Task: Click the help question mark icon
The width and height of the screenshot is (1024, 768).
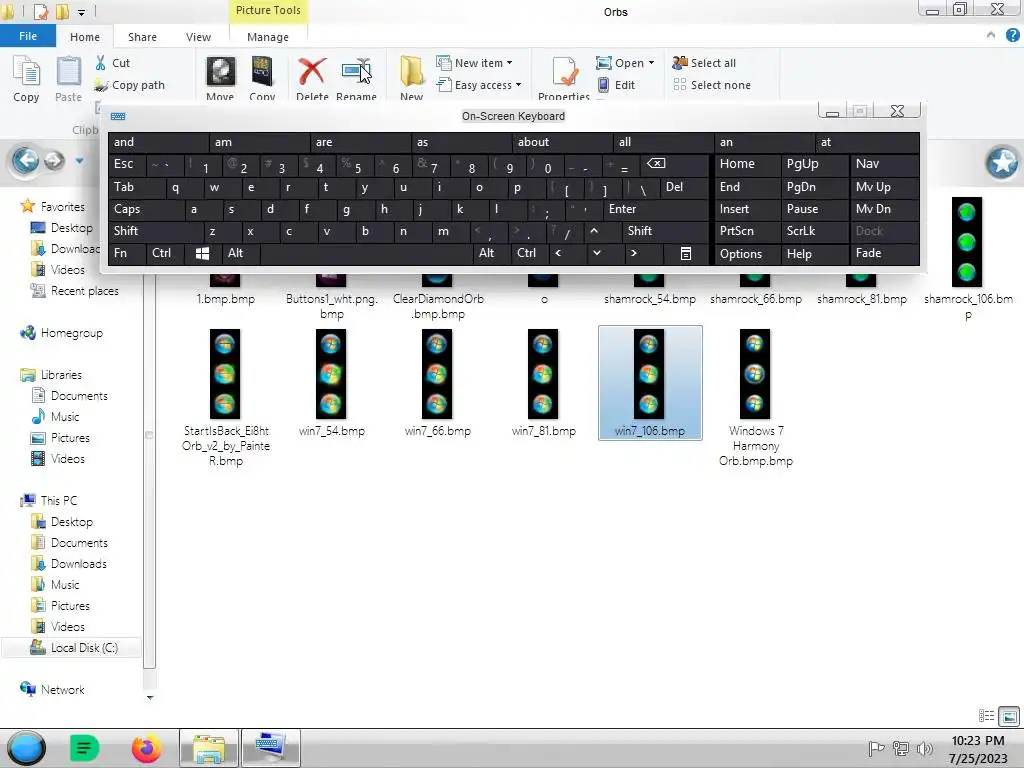Action: [x=1012, y=36]
